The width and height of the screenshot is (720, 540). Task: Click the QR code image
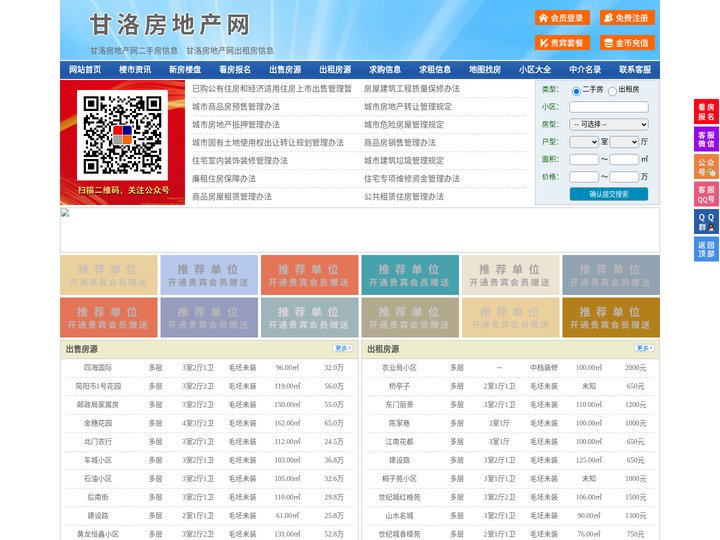(122, 135)
